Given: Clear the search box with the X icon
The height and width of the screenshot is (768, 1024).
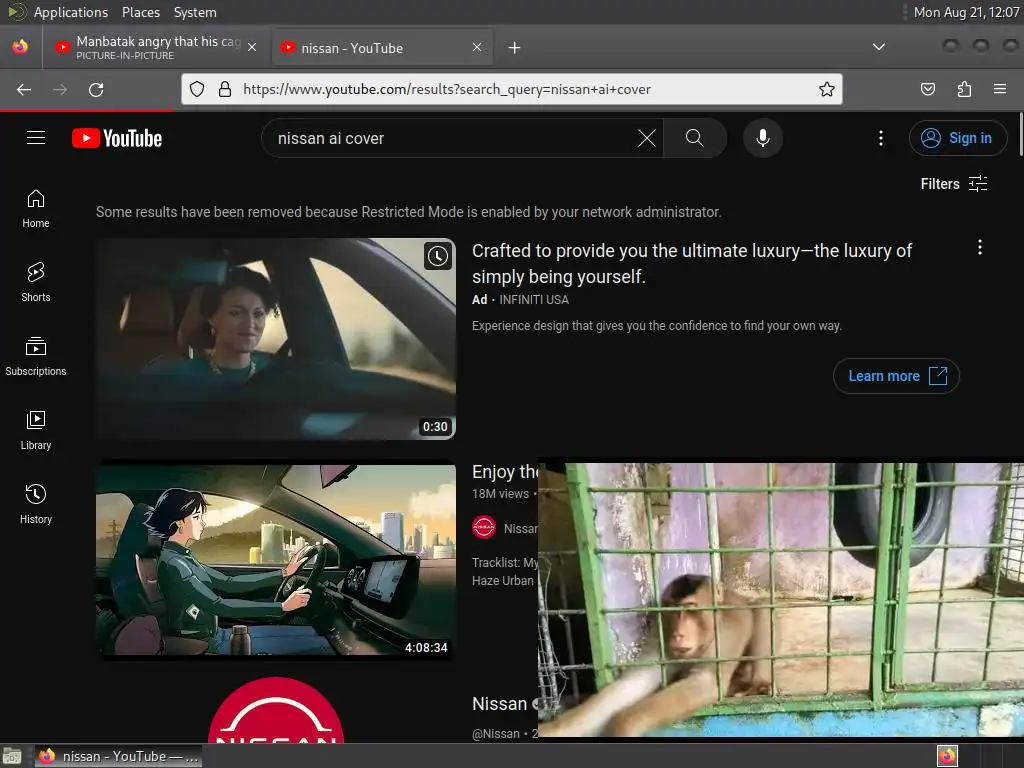Looking at the screenshot, I should [647, 138].
